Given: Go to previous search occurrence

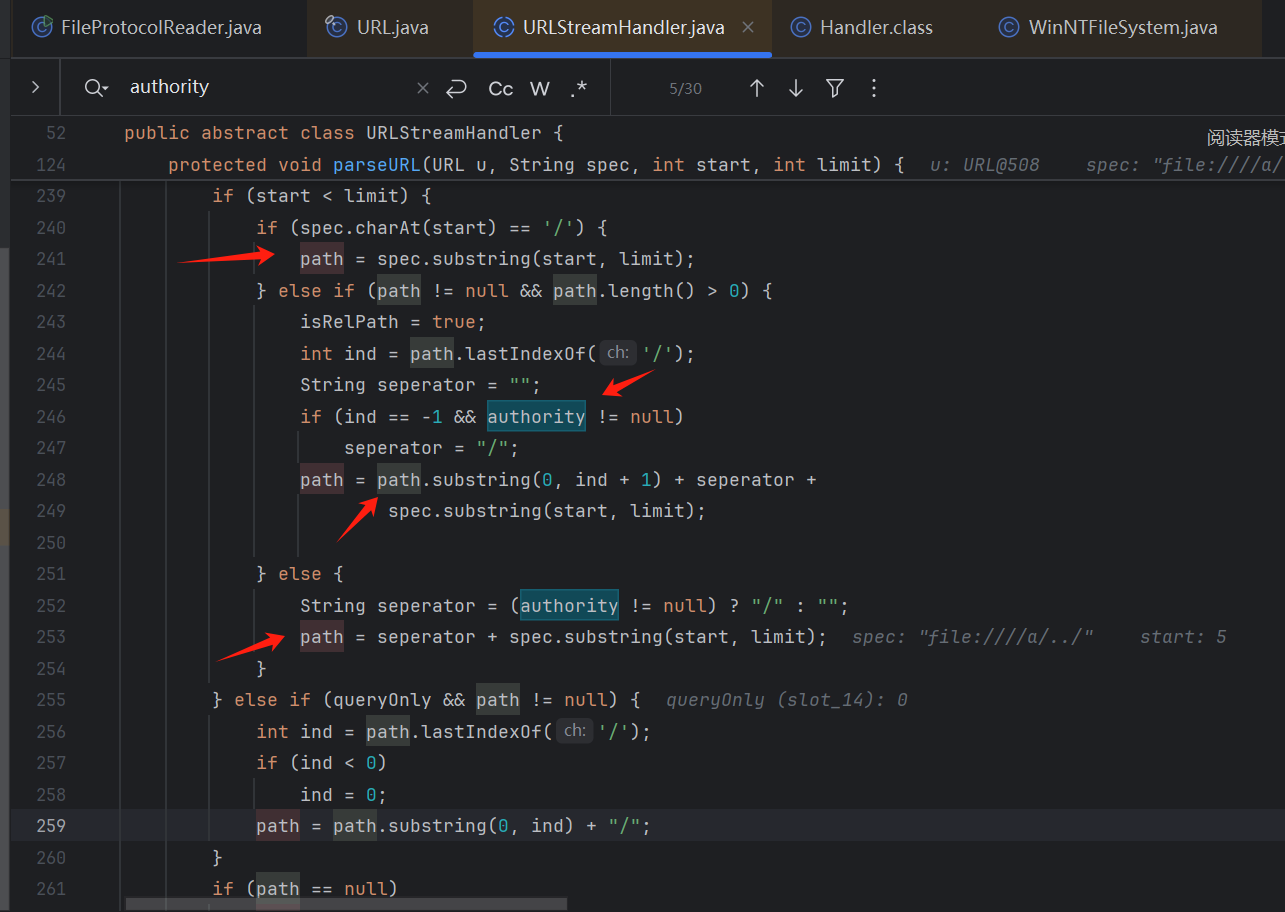Looking at the screenshot, I should (757, 88).
